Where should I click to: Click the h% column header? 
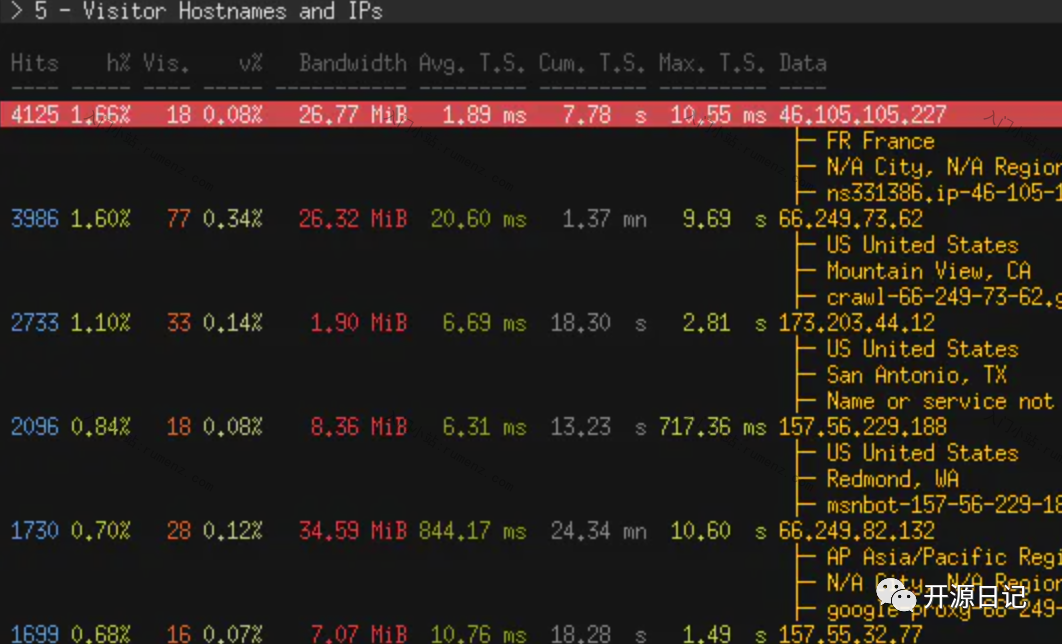[x=118, y=63]
